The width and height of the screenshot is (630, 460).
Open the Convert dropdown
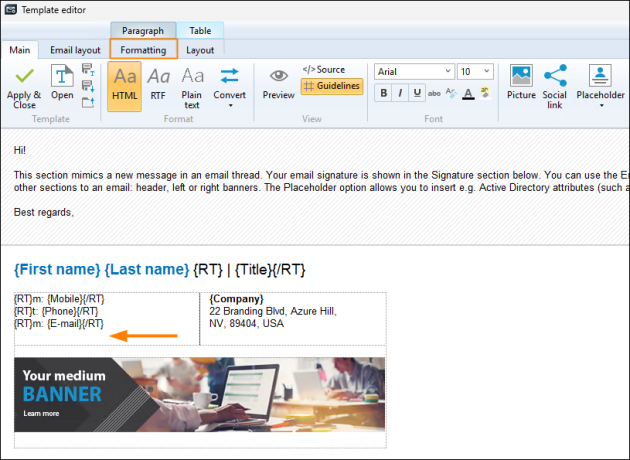229,87
